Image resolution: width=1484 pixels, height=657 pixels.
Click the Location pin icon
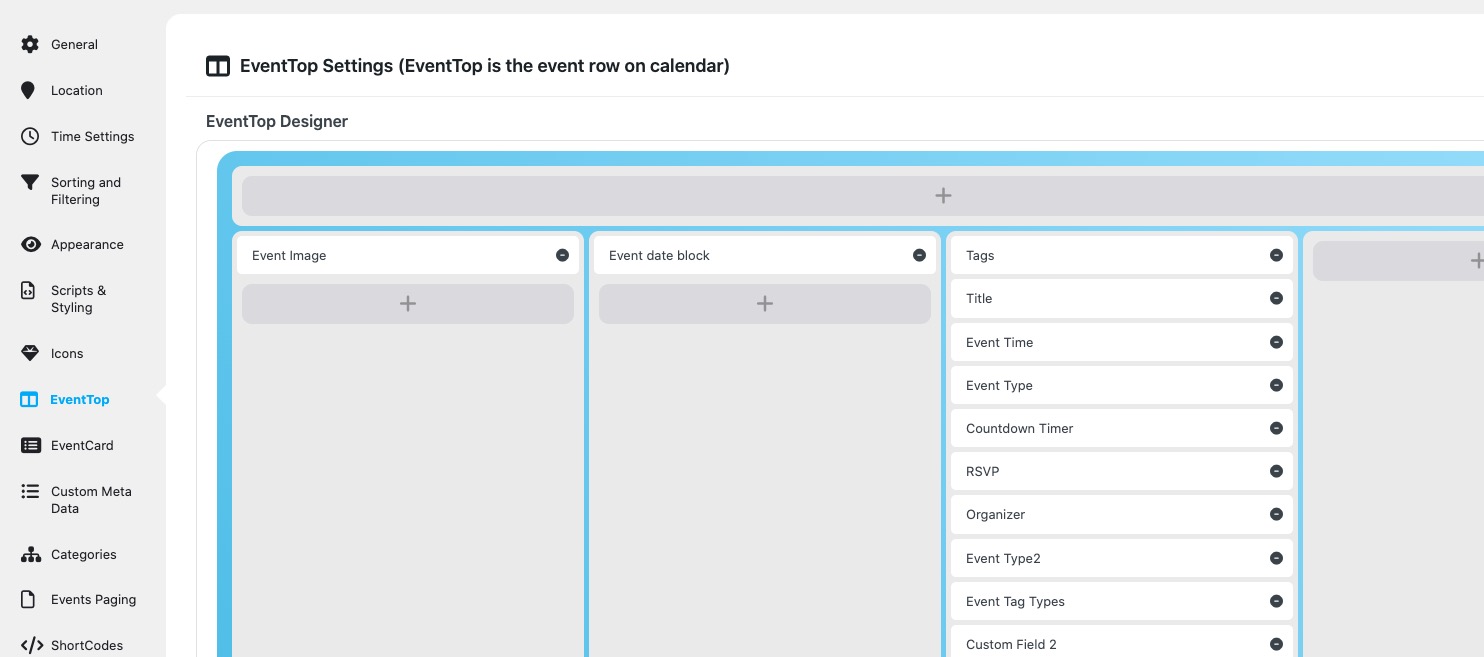[29, 90]
